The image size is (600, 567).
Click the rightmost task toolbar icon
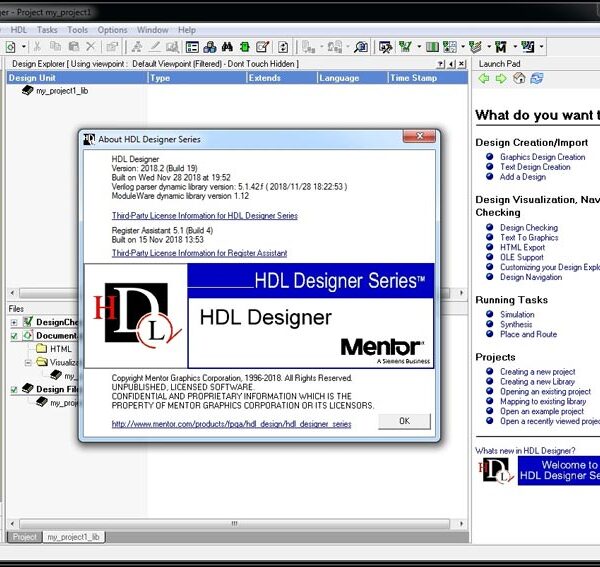528,47
